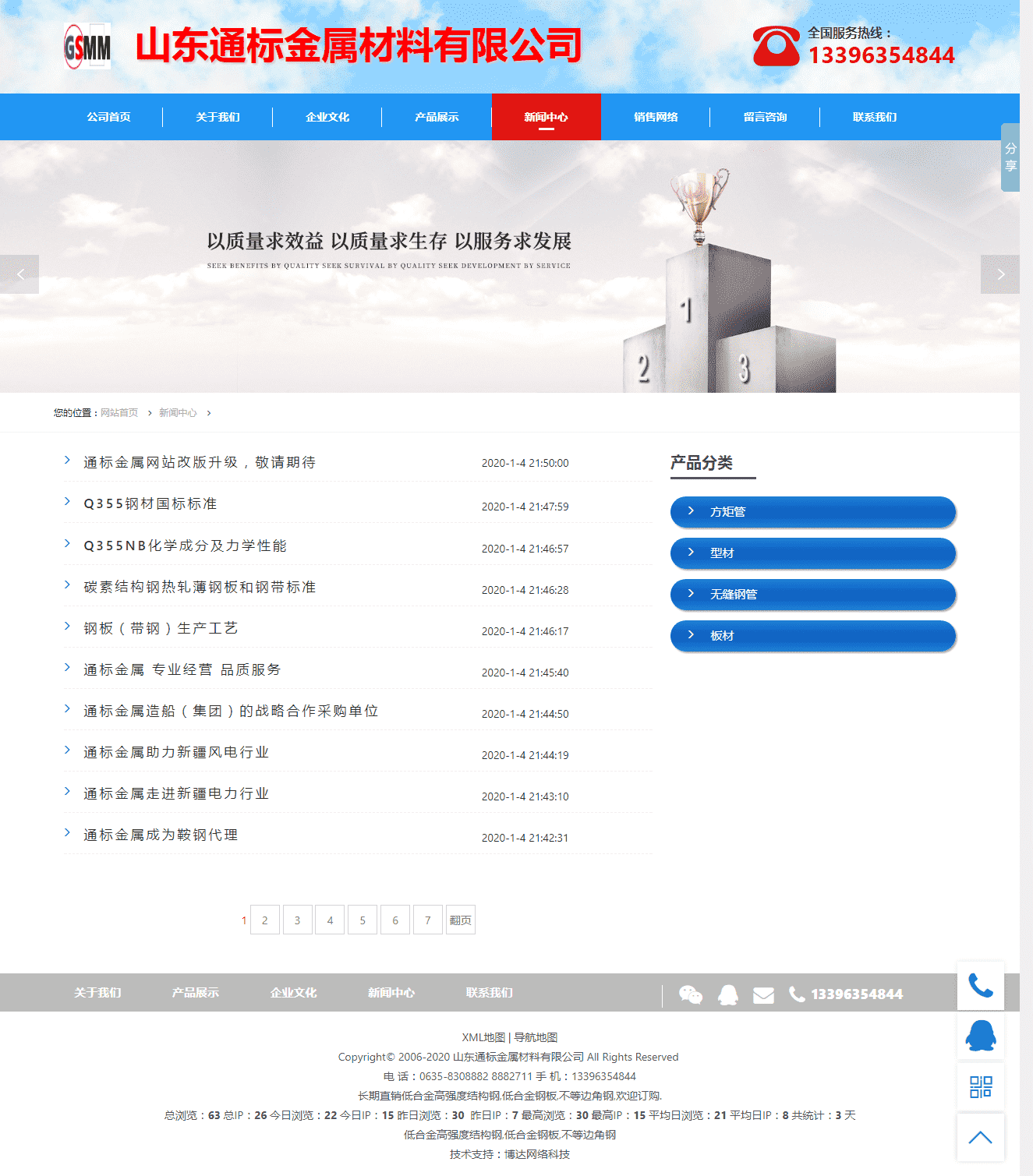The height and width of the screenshot is (1176, 1033).
Task: Click the GSMM company logo
Action: [x=87, y=47]
